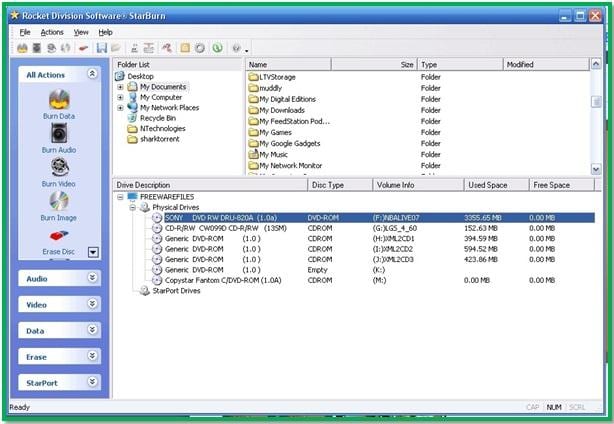Click the Burn Data icon in All Actions

pos(59,99)
